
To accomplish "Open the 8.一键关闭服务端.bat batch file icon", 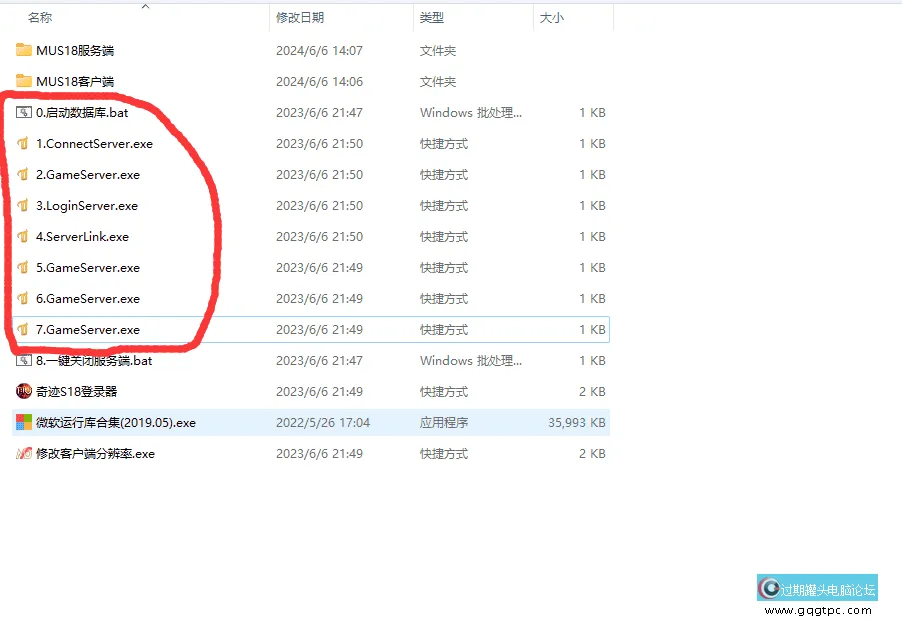I will point(23,360).
